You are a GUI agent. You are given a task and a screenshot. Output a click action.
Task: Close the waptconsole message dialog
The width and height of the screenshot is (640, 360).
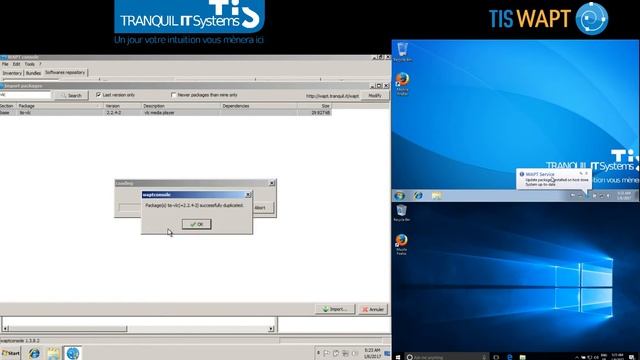(x=248, y=195)
